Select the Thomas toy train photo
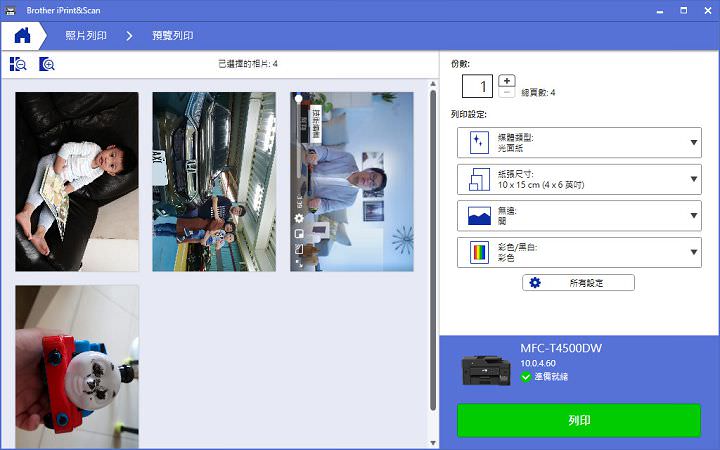The height and width of the screenshot is (450, 720). click(77, 366)
